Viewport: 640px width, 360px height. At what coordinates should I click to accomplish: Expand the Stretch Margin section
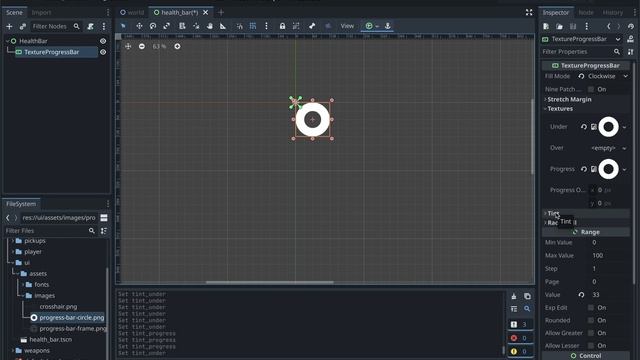569,99
